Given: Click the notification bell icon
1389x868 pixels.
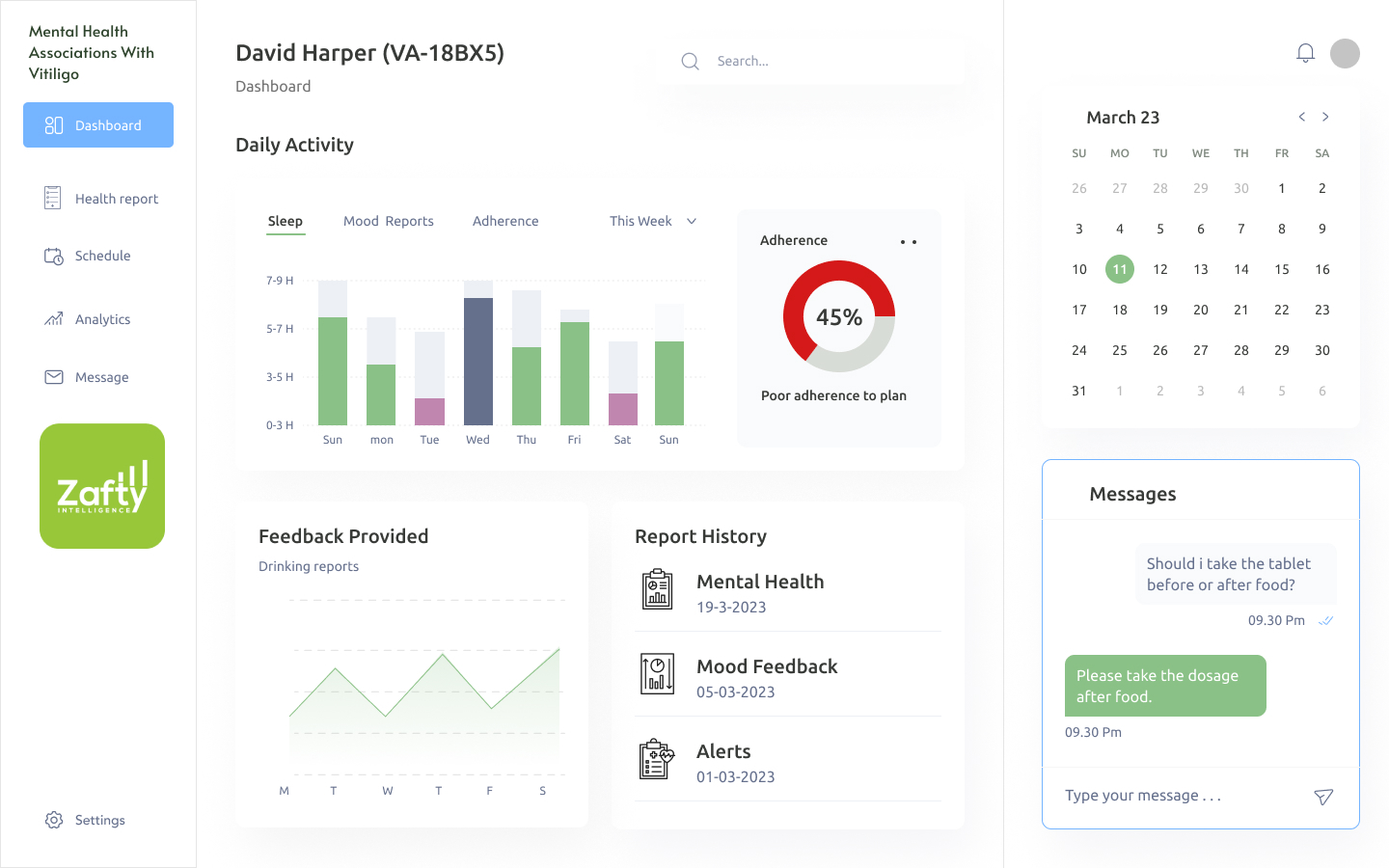Looking at the screenshot, I should pyautogui.click(x=1305, y=53).
